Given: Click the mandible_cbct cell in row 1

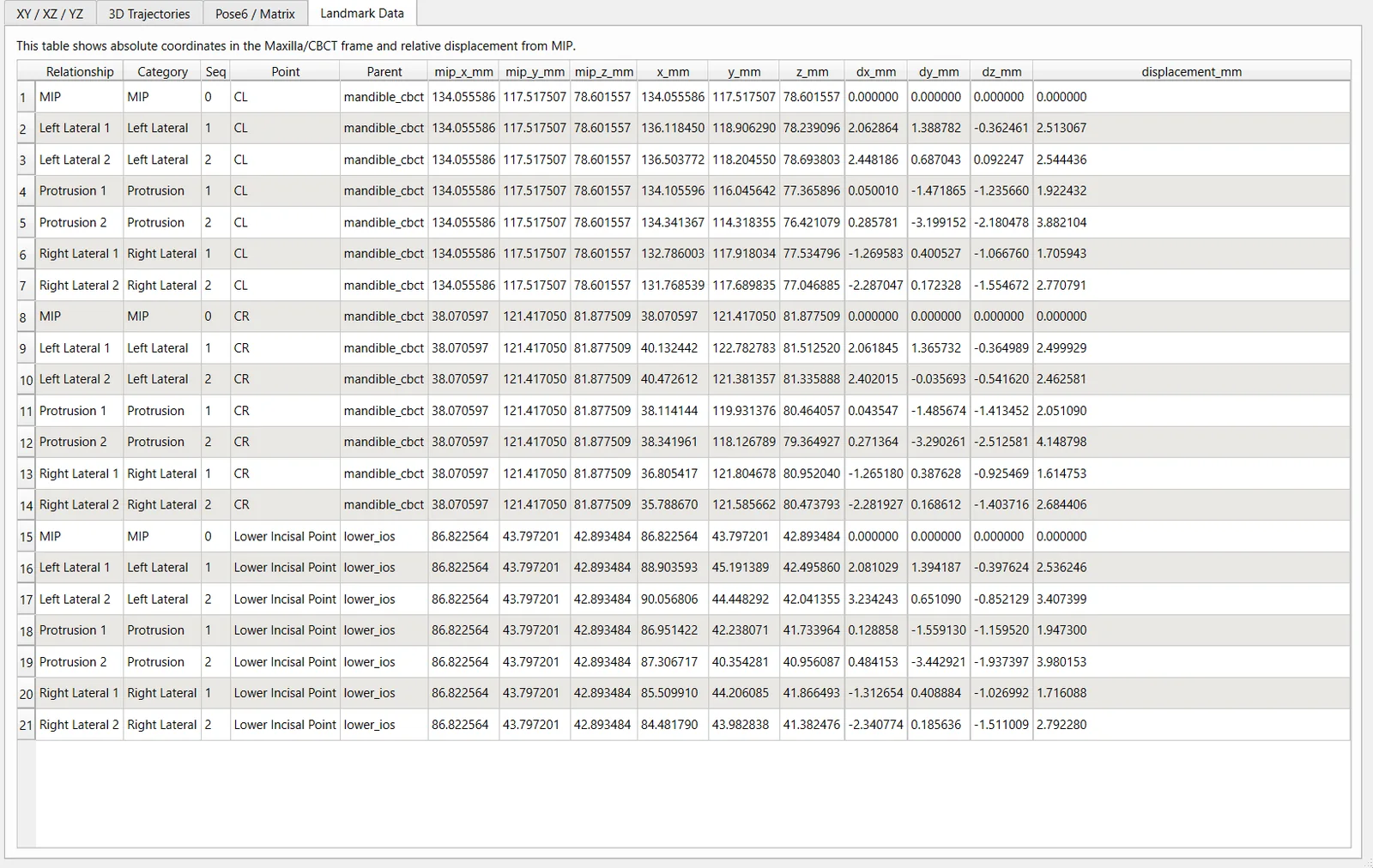Looking at the screenshot, I should (384, 97).
